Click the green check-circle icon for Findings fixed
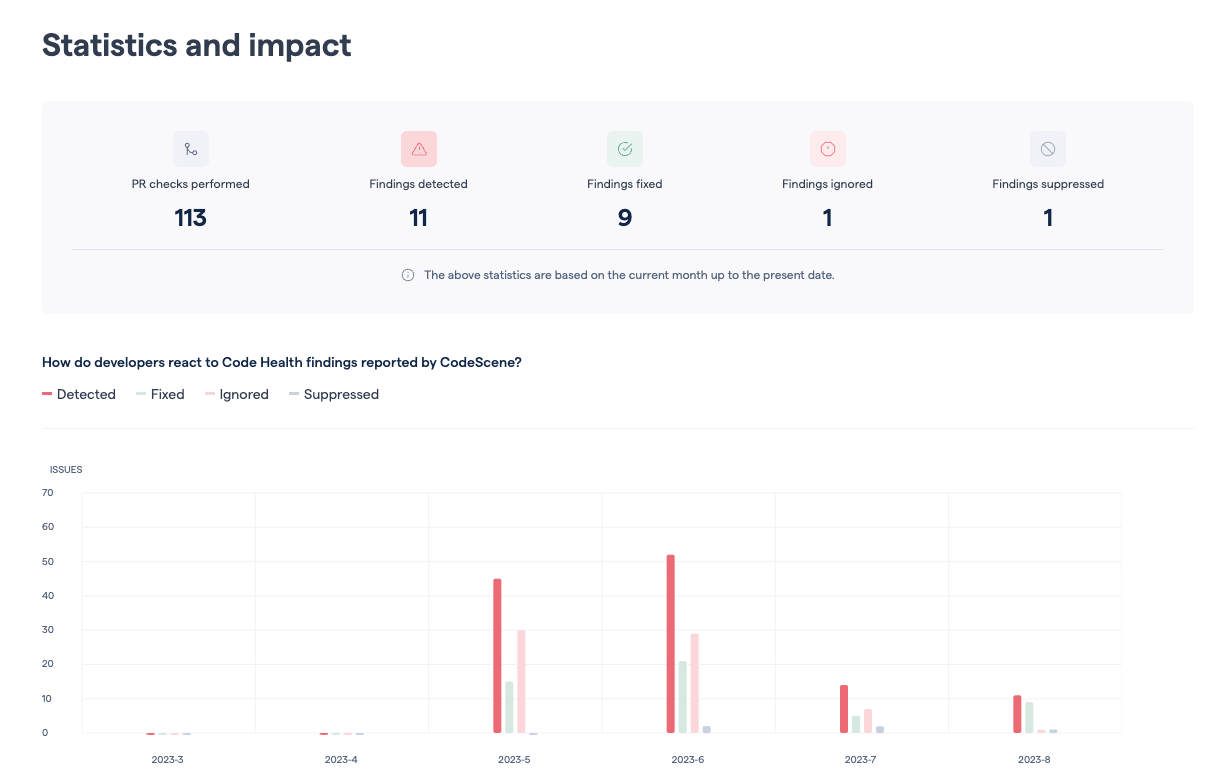This screenshot has width=1223, height=783. click(x=624, y=148)
